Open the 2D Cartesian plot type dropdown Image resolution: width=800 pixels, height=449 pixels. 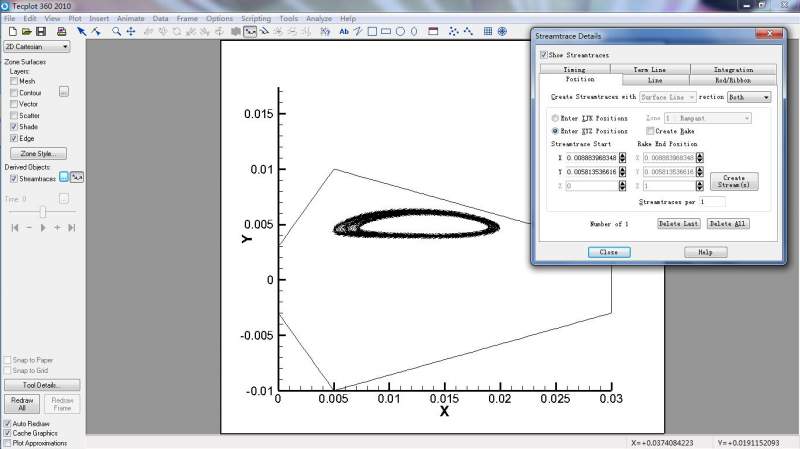37,46
